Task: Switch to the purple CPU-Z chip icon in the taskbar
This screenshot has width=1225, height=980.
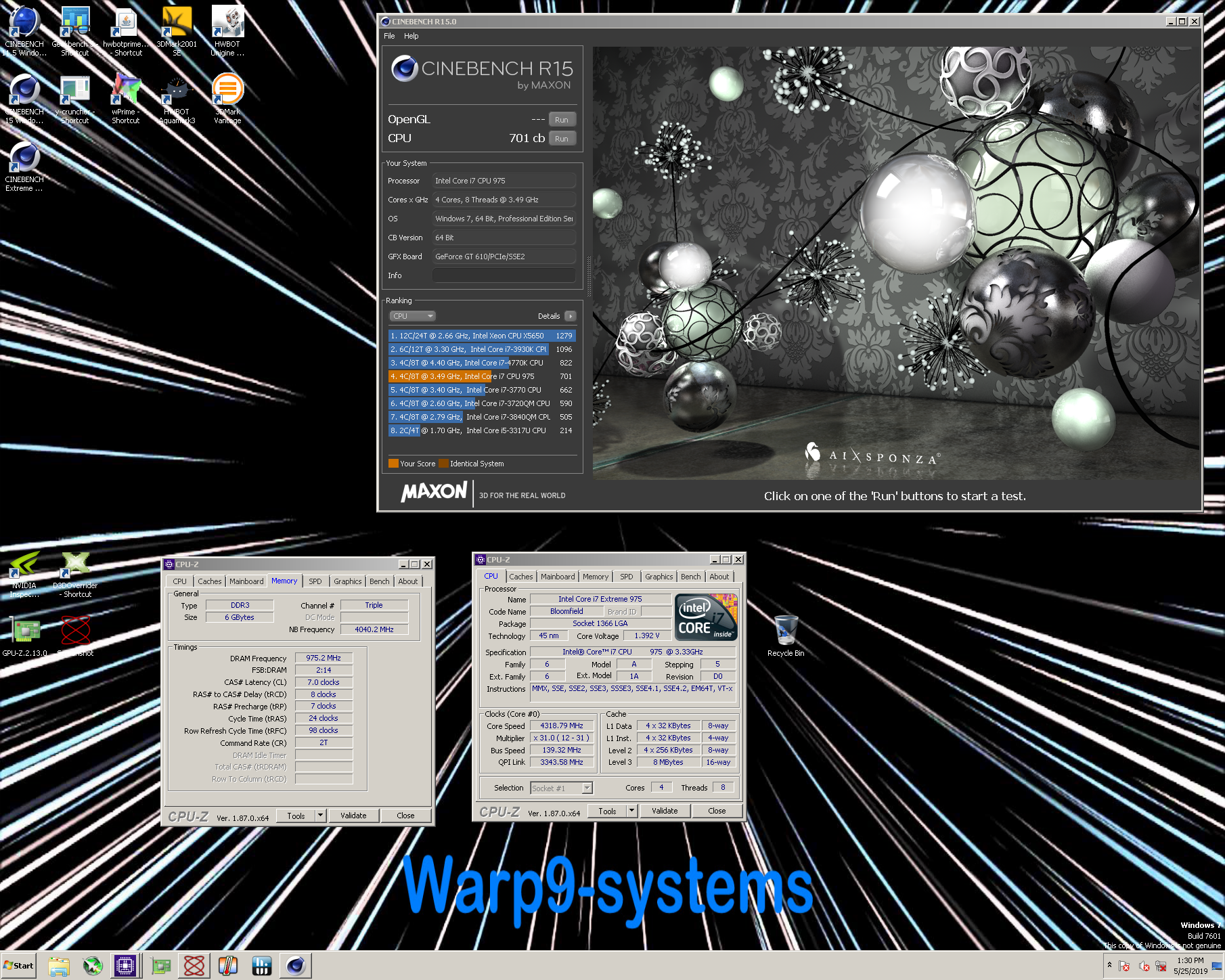Action: click(x=125, y=966)
